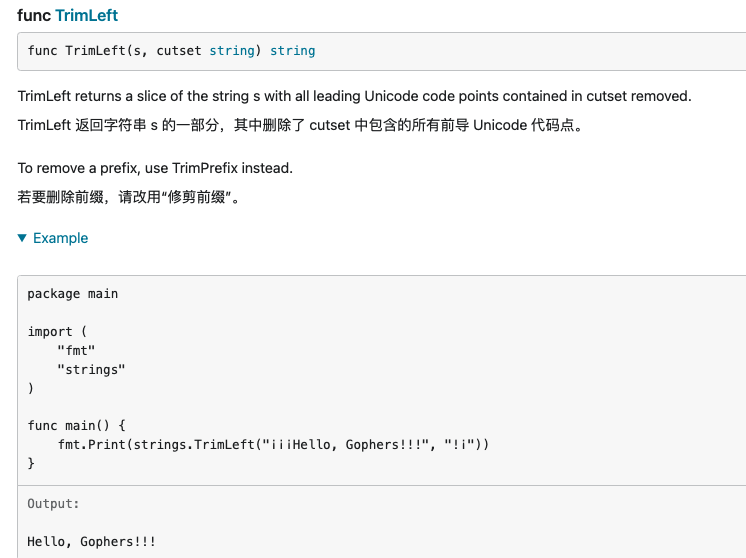Click the cutset parameter's string type link
This screenshot has width=746, height=558.
pos(232,50)
